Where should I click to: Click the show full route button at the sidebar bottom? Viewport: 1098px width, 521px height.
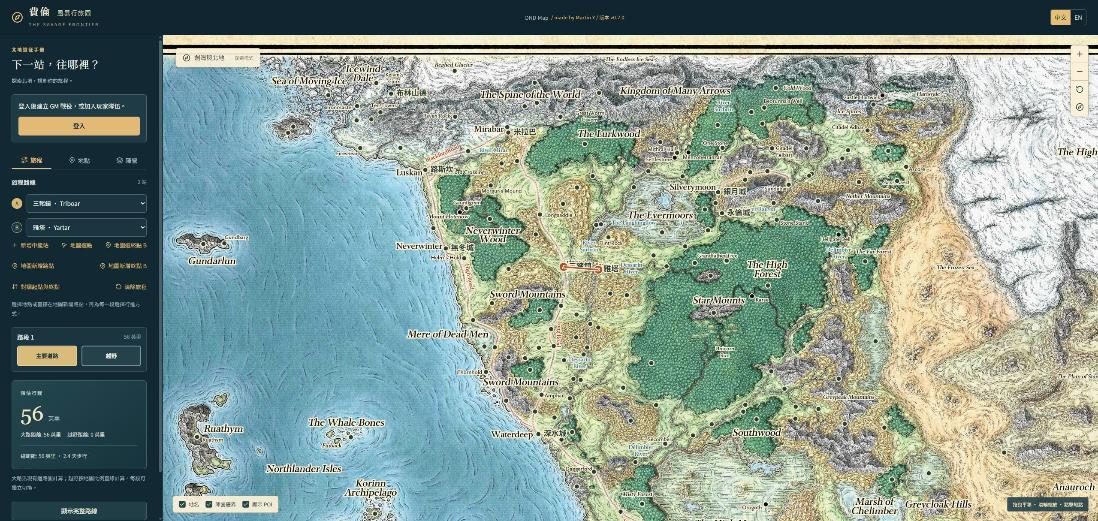point(79,511)
